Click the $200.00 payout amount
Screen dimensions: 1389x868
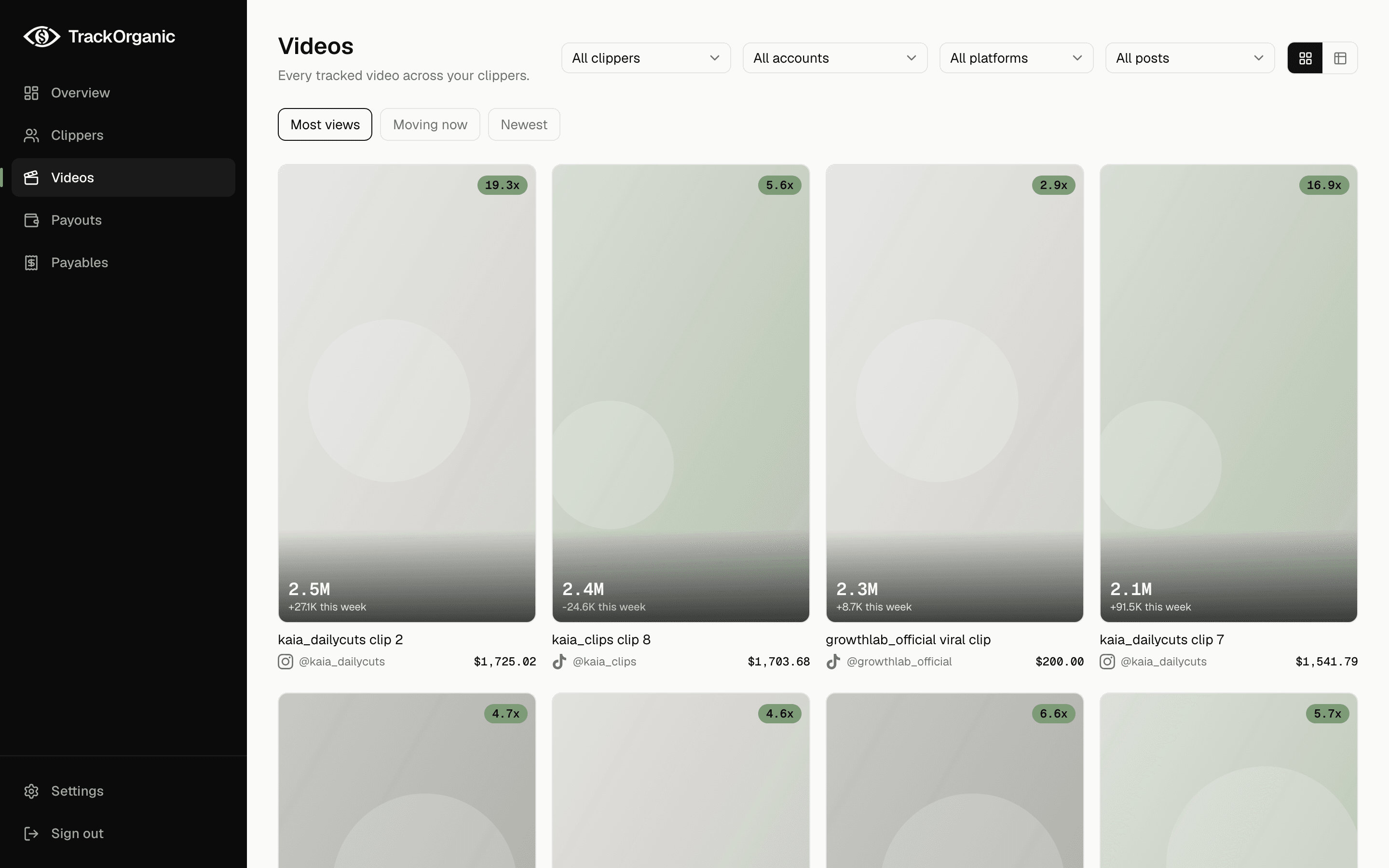[1060, 662]
